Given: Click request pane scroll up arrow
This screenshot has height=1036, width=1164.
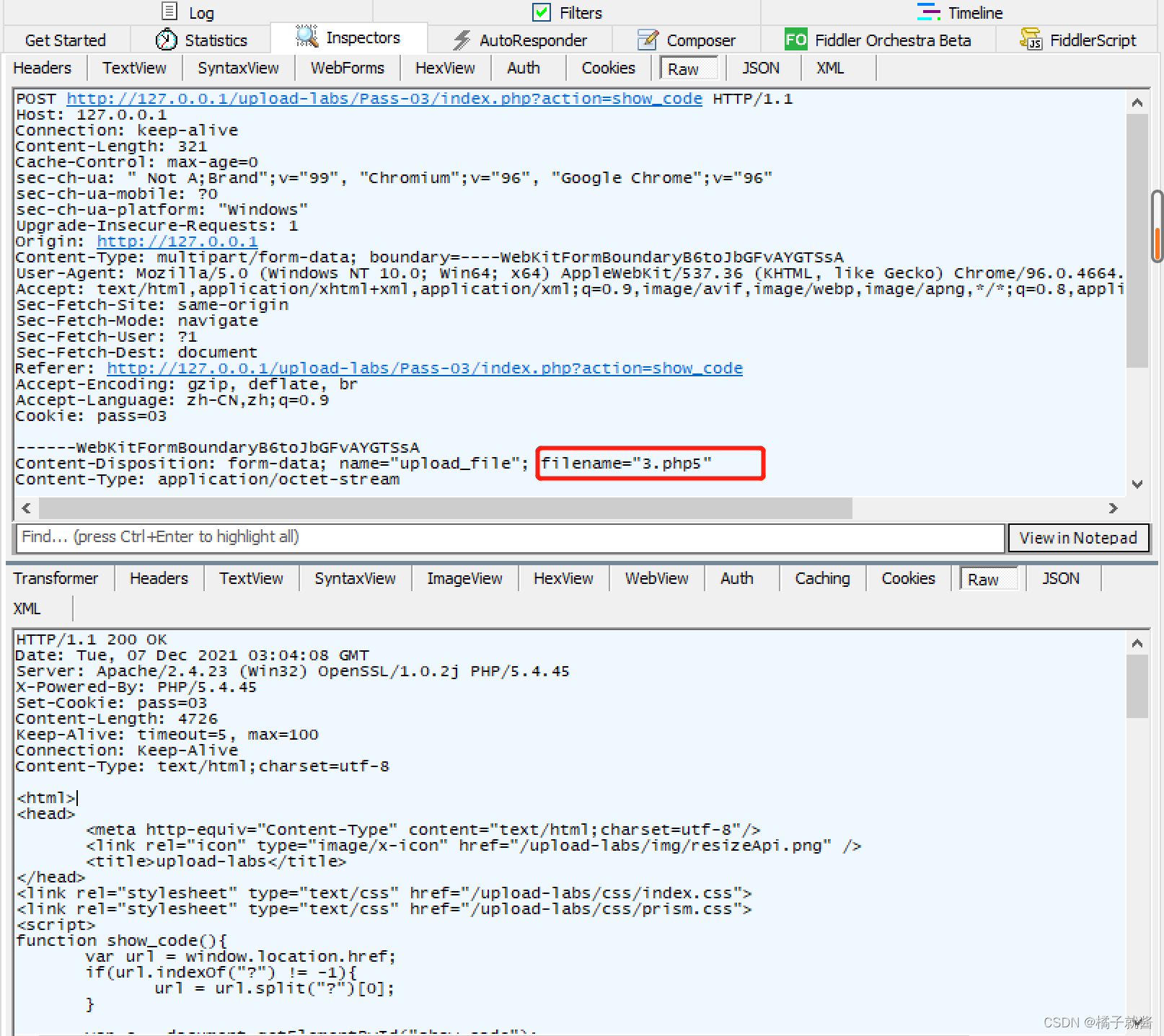Looking at the screenshot, I should tap(1137, 102).
